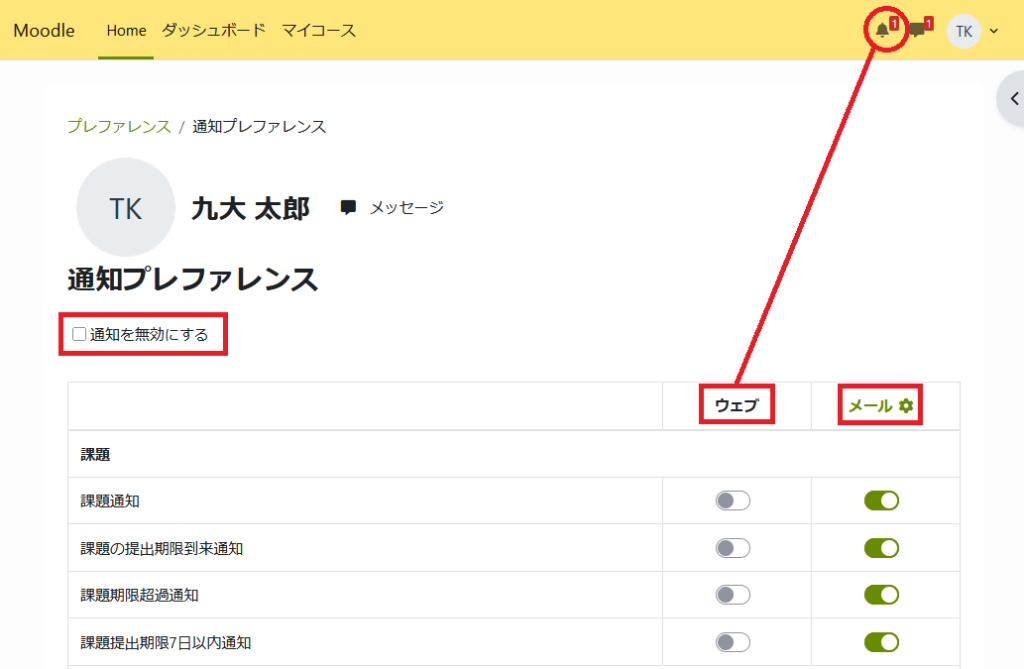Open the マイコース menu item
The image size is (1024, 669).
coord(318,31)
